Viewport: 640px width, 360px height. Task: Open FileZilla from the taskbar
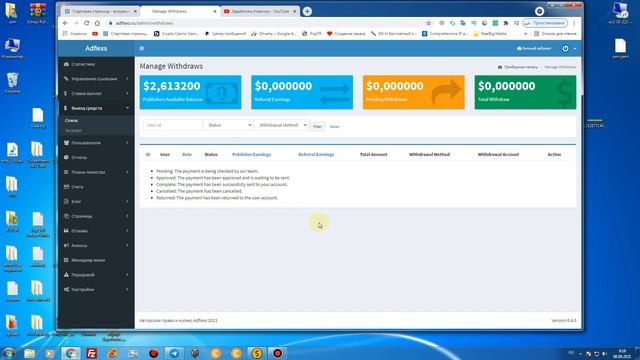click(x=91, y=353)
